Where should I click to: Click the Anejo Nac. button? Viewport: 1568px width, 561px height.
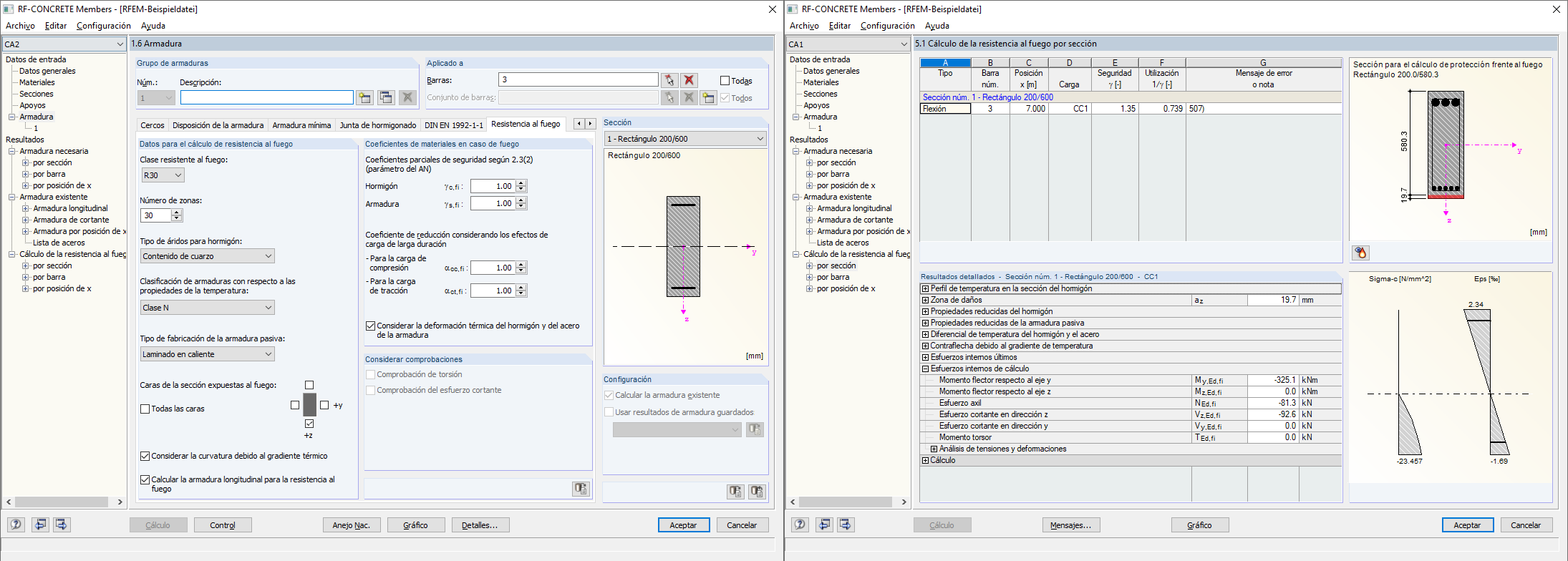tap(352, 525)
